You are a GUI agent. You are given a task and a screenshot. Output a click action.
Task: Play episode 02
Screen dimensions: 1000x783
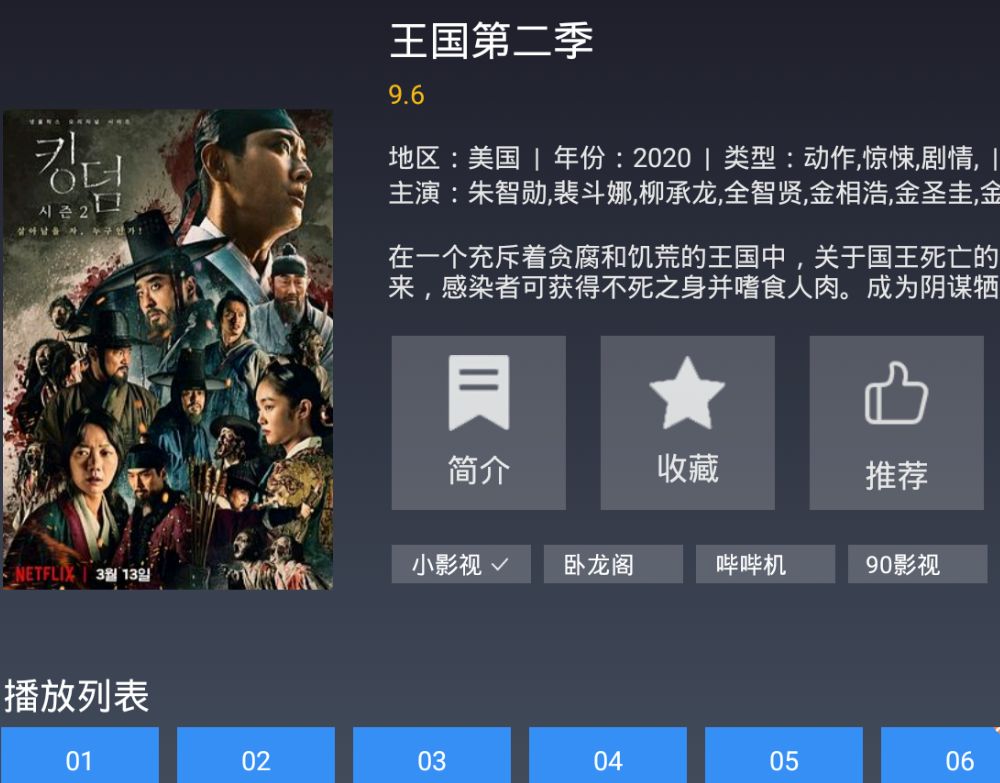(x=256, y=755)
